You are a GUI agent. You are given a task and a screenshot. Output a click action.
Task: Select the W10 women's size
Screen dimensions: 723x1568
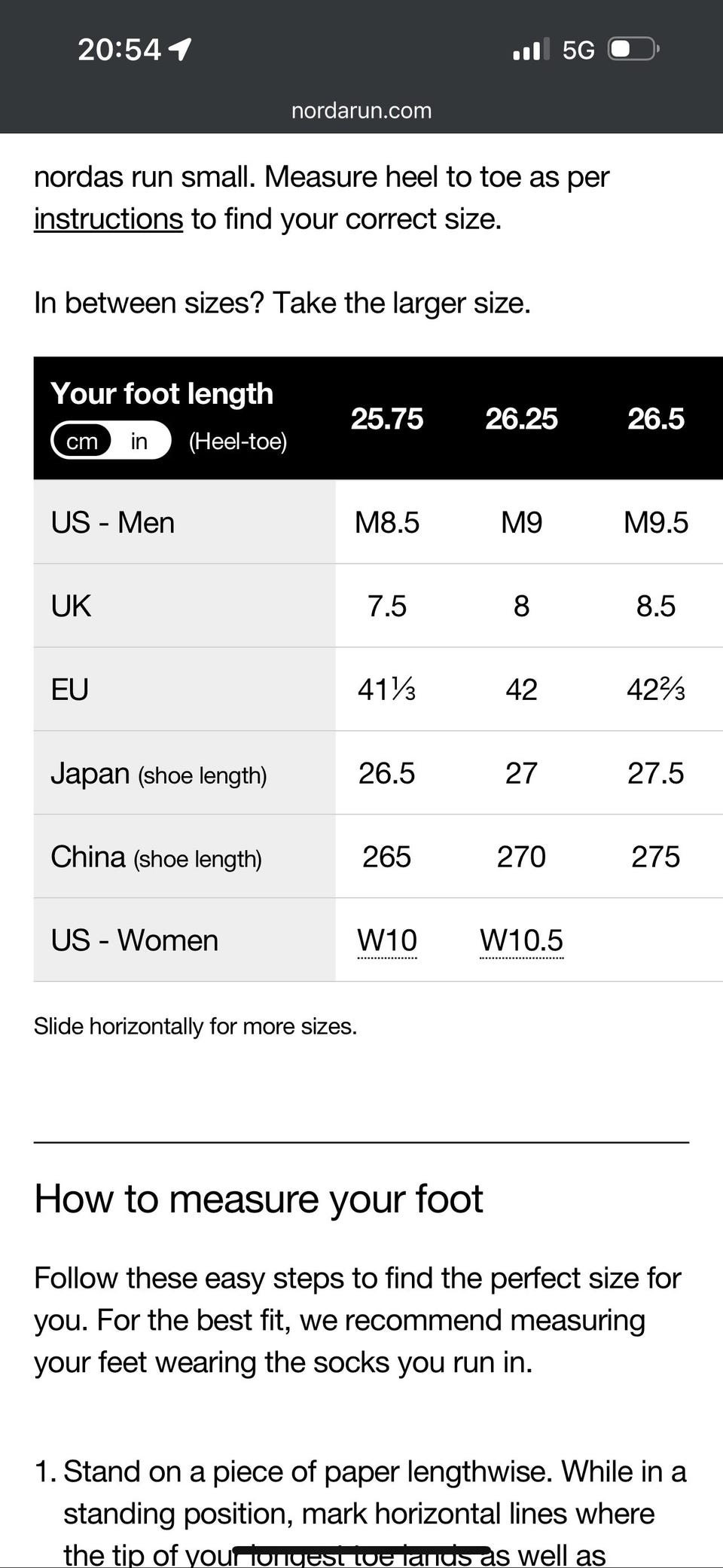pos(387,940)
